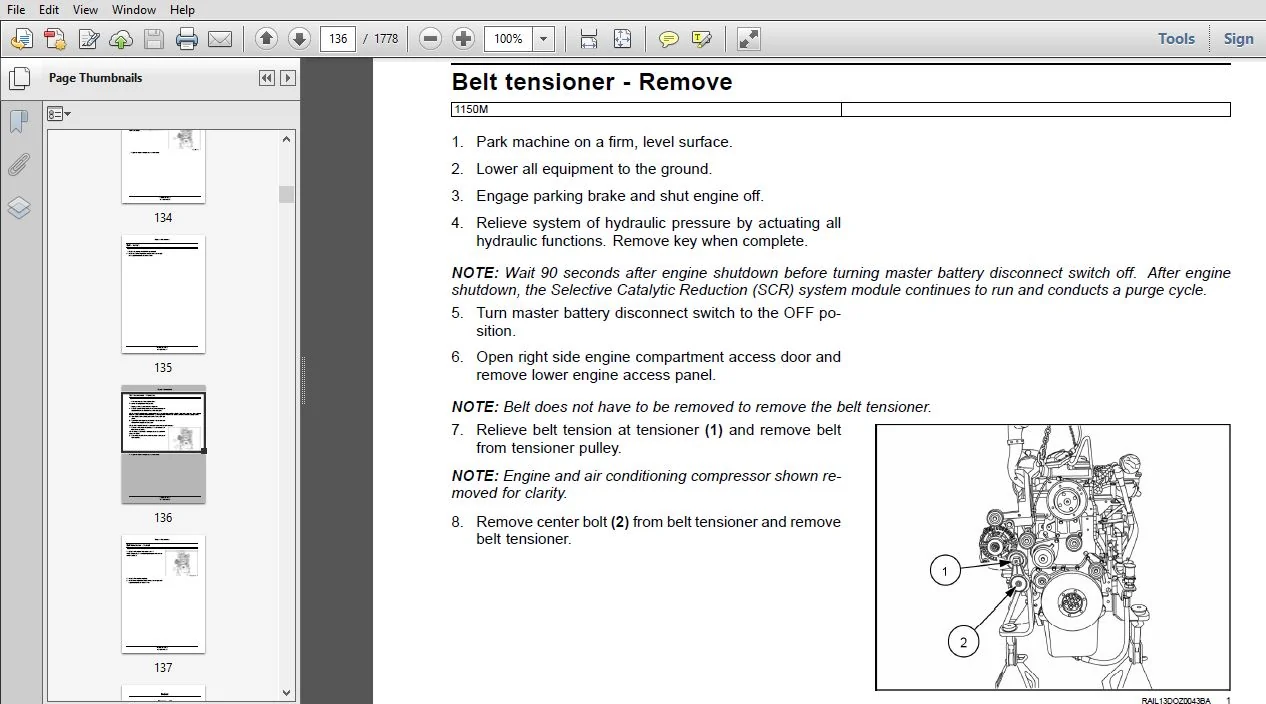Open the View menu
Viewport: 1266px width, 704px height.
[85, 9]
